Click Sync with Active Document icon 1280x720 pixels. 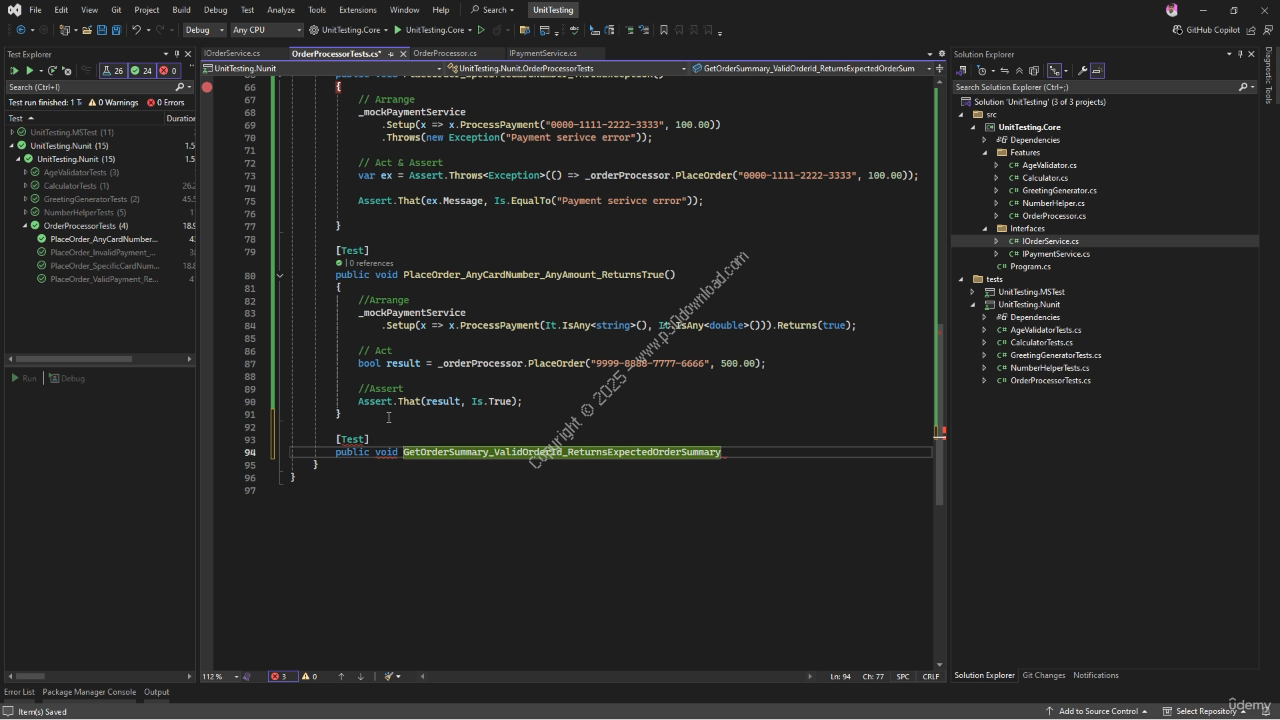[1004, 71]
